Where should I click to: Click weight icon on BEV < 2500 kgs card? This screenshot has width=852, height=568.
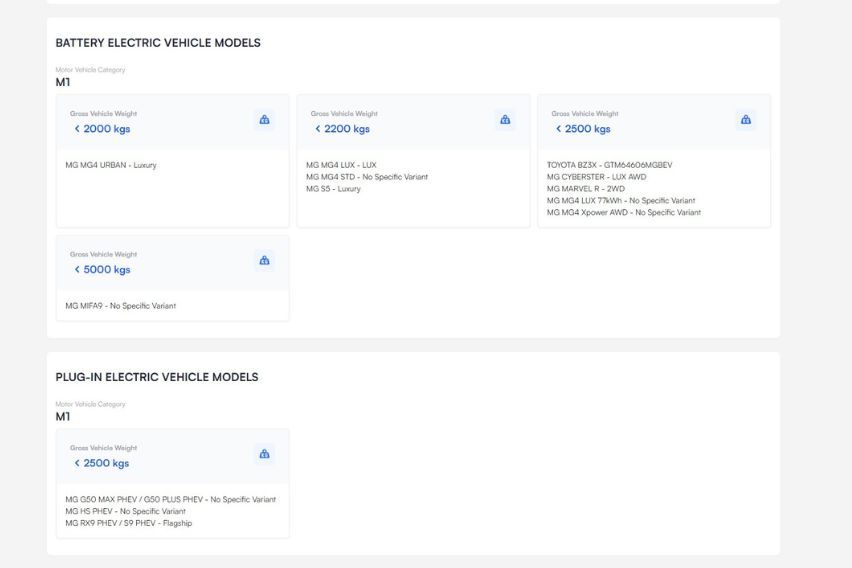point(746,120)
